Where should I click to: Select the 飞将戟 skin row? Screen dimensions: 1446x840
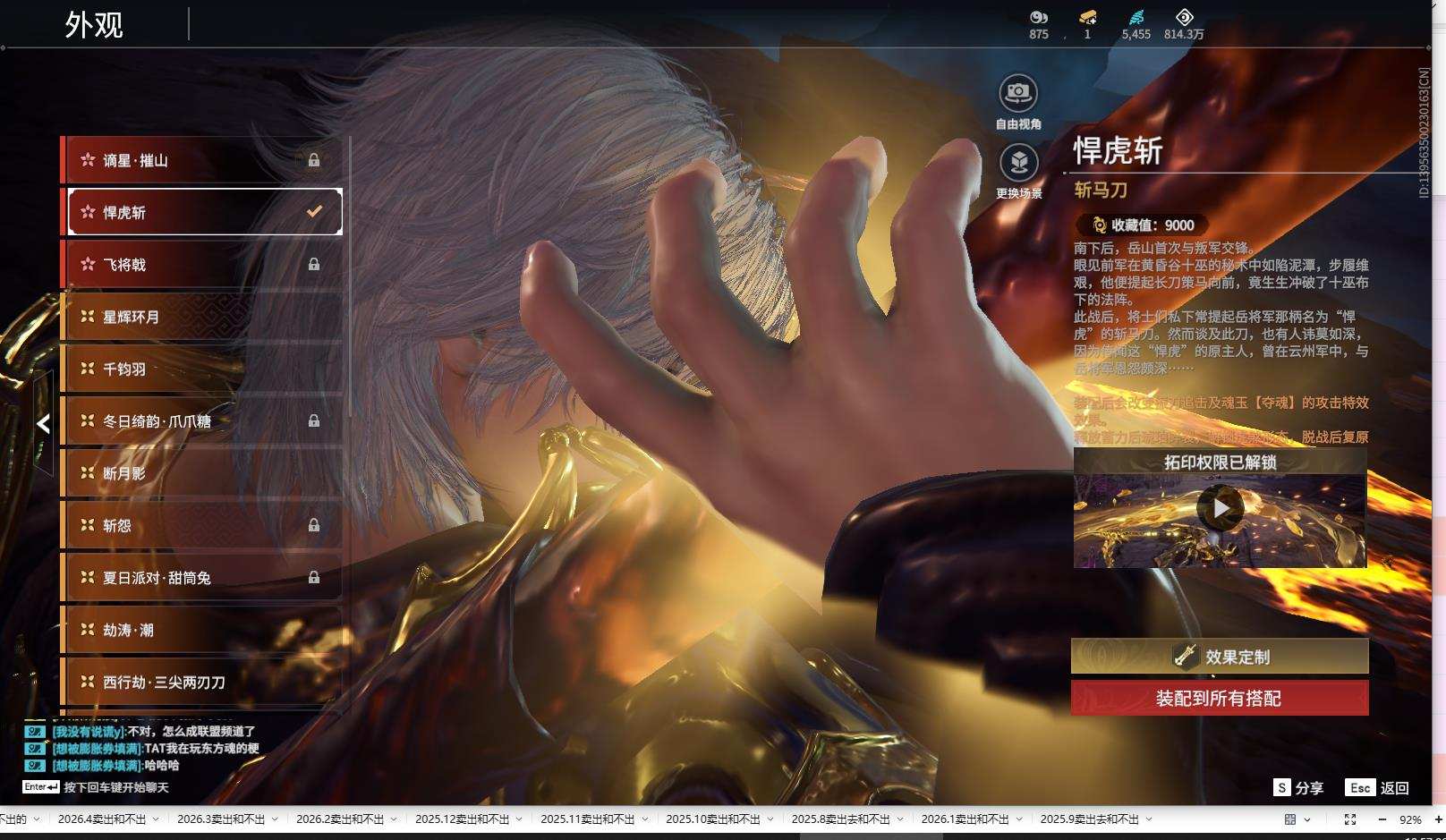tap(202, 264)
